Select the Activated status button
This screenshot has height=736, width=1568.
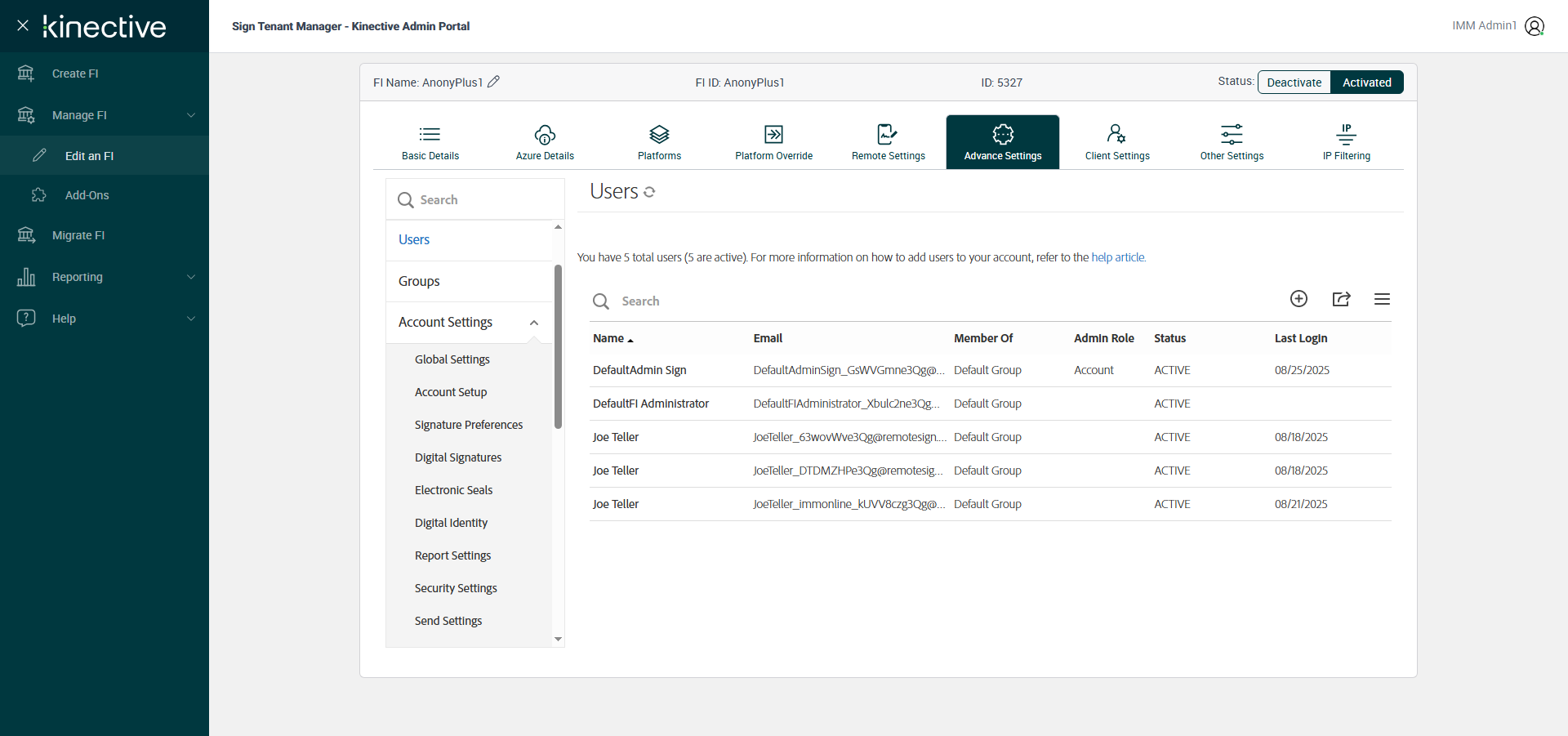click(1366, 83)
